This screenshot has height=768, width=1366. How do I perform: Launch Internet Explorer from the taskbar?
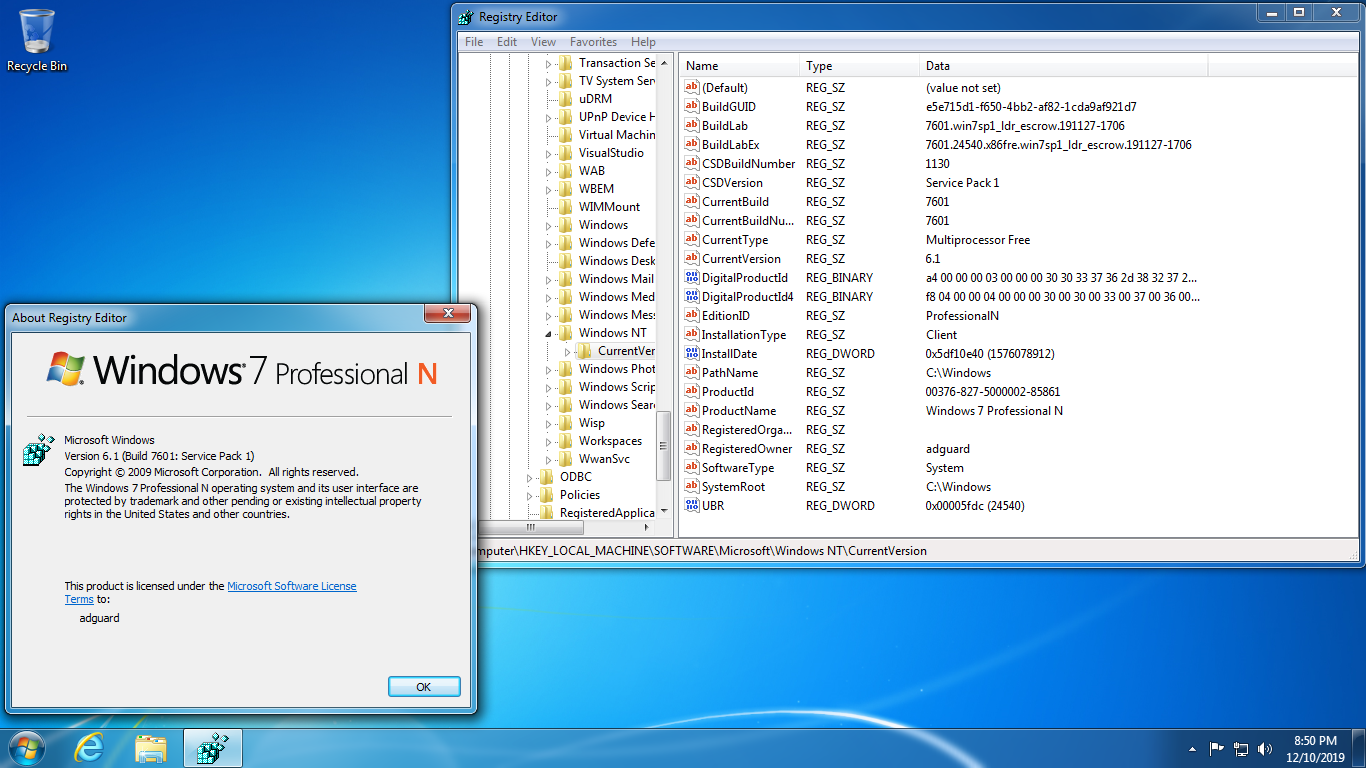(x=90, y=748)
